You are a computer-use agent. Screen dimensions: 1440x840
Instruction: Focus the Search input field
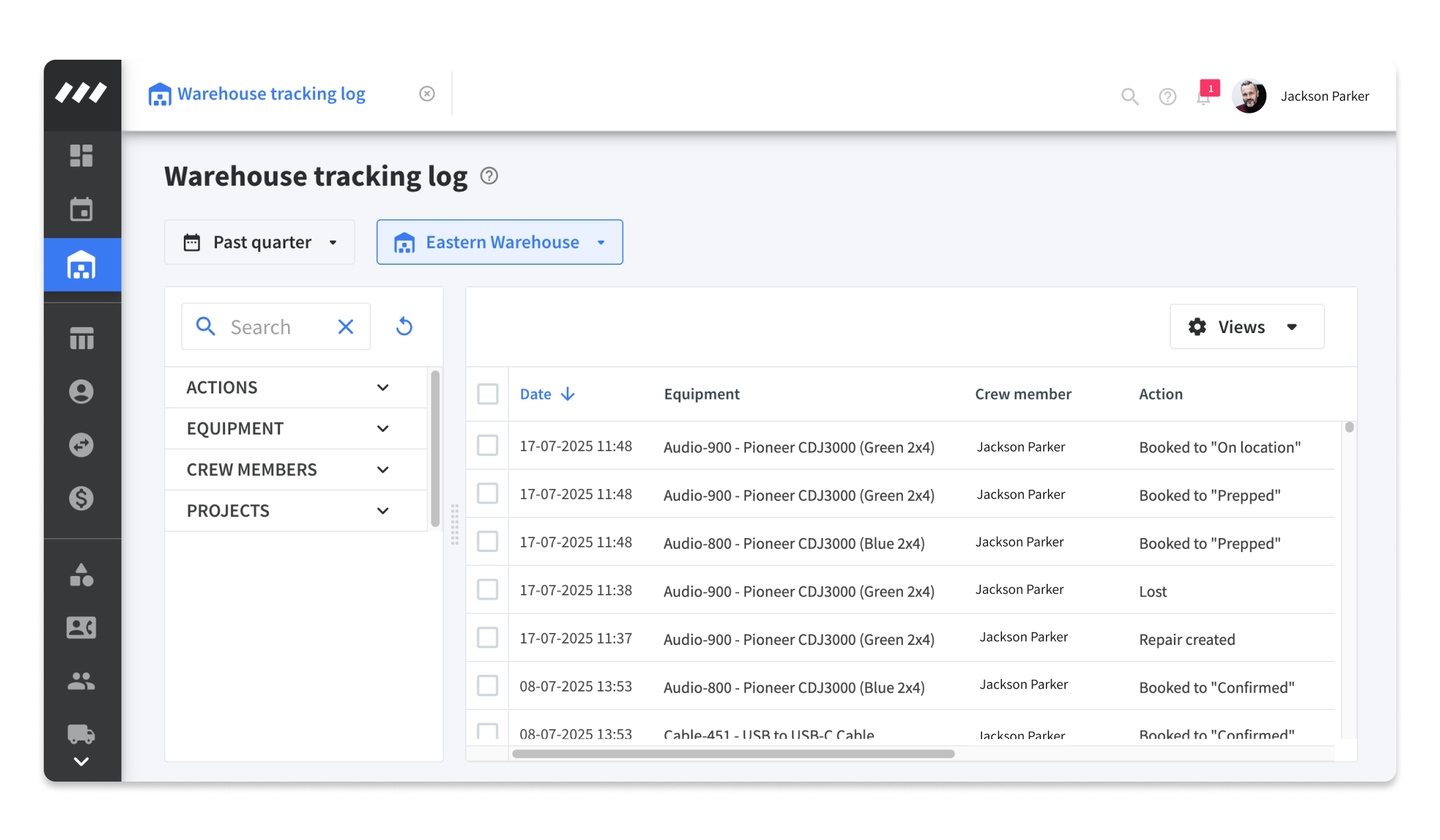click(x=277, y=326)
